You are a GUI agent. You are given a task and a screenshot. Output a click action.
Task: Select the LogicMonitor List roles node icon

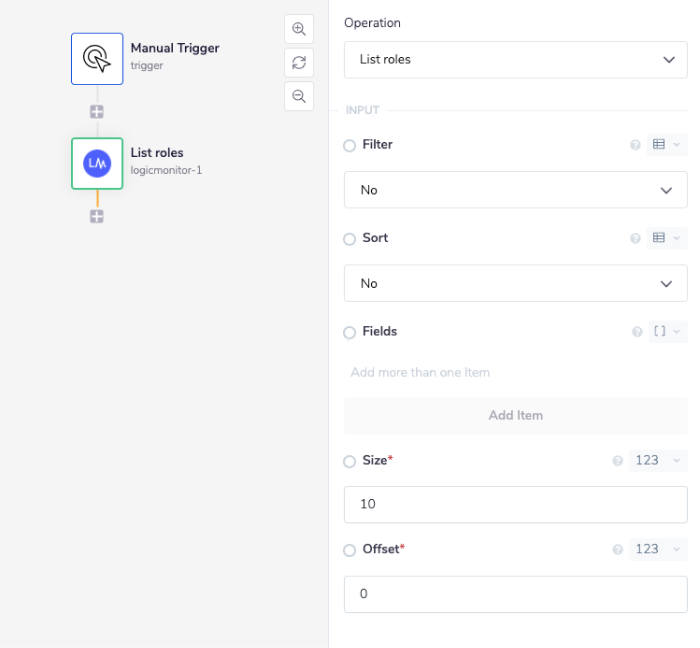click(x=97, y=163)
